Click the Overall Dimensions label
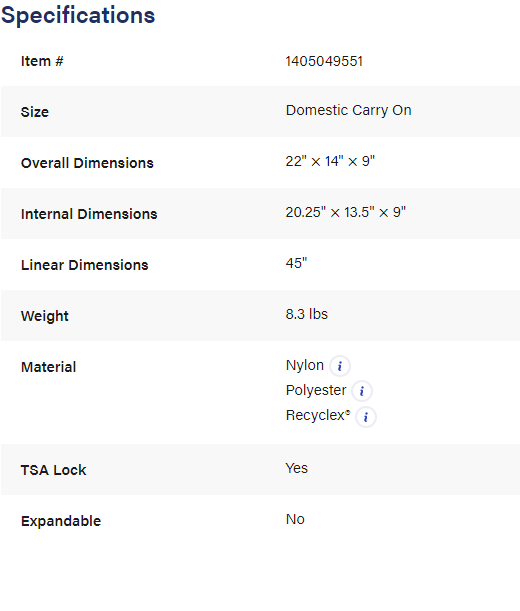520x611 pixels. (x=87, y=163)
